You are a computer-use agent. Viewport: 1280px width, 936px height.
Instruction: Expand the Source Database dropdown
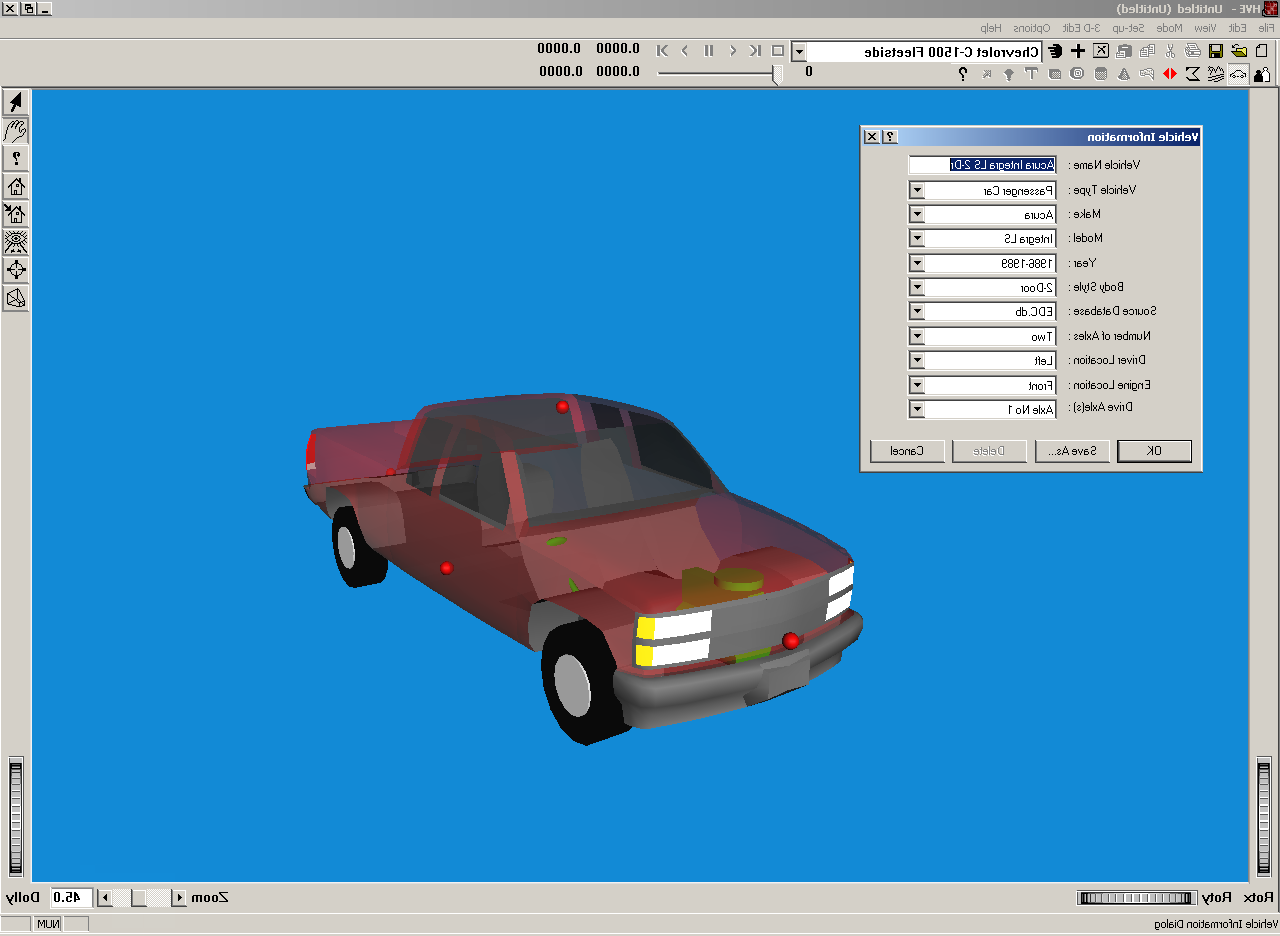[x=916, y=312]
